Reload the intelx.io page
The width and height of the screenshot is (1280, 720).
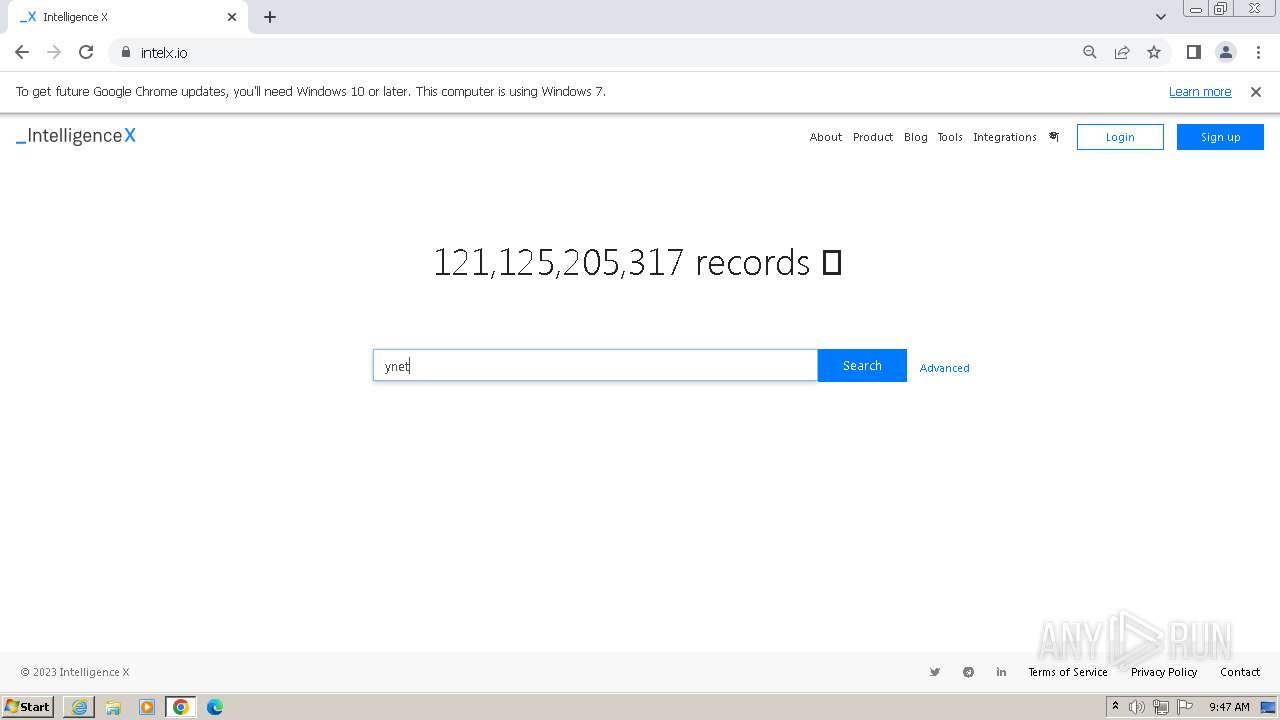86,52
